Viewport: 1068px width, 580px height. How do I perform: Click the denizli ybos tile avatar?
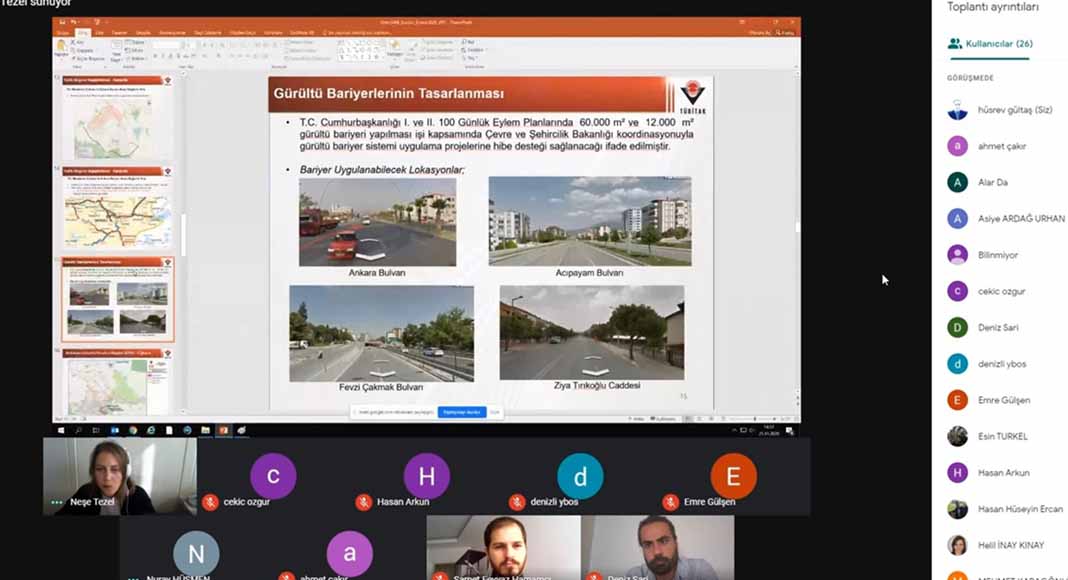pos(580,476)
